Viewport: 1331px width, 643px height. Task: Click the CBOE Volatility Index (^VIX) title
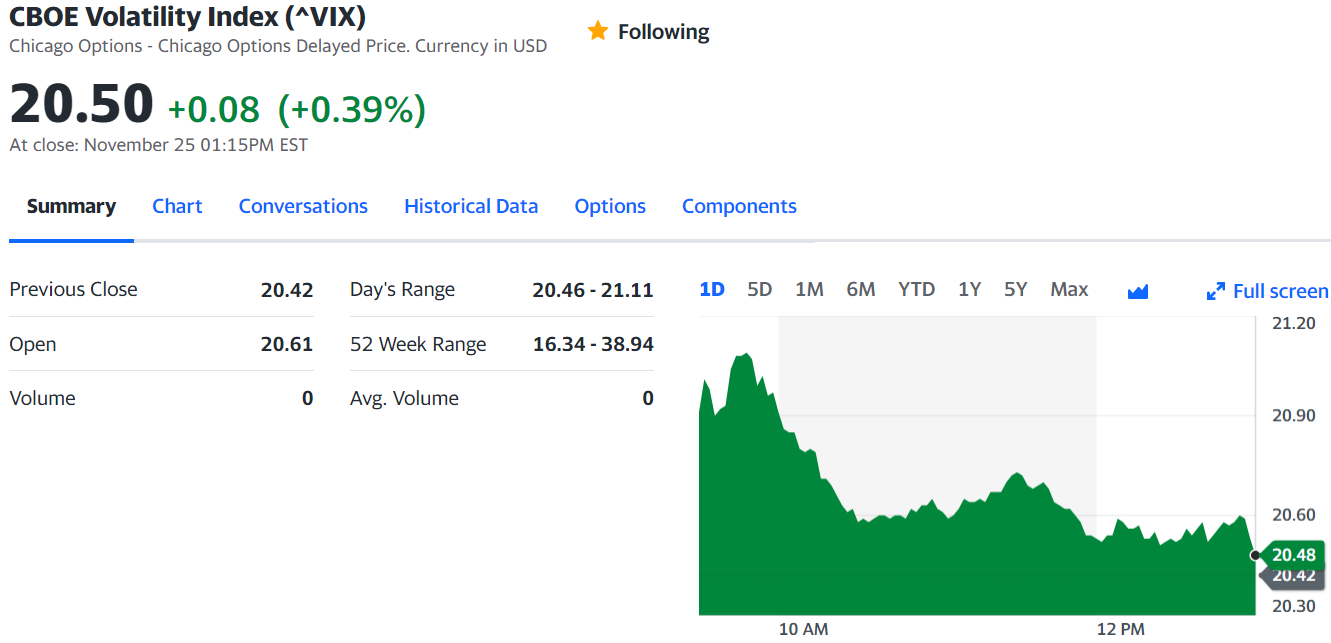click(x=187, y=16)
